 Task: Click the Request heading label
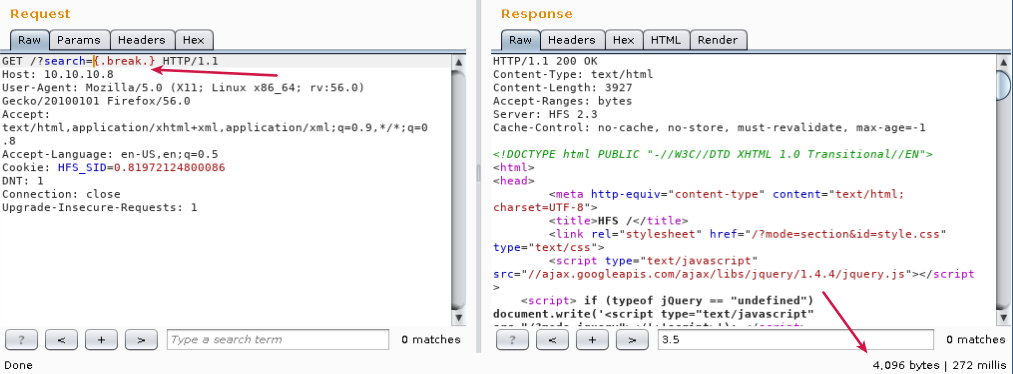[40, 14]
